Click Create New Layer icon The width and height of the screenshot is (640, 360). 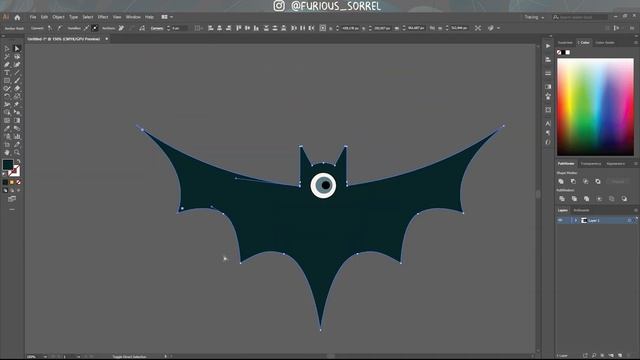pos(620,356)
